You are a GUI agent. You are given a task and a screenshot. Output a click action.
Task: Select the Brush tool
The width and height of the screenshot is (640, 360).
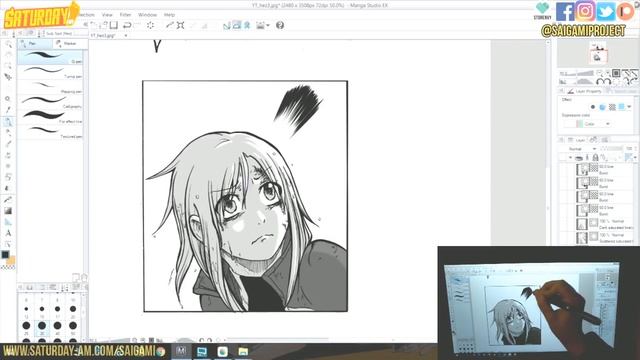click(x=8, y=144)
